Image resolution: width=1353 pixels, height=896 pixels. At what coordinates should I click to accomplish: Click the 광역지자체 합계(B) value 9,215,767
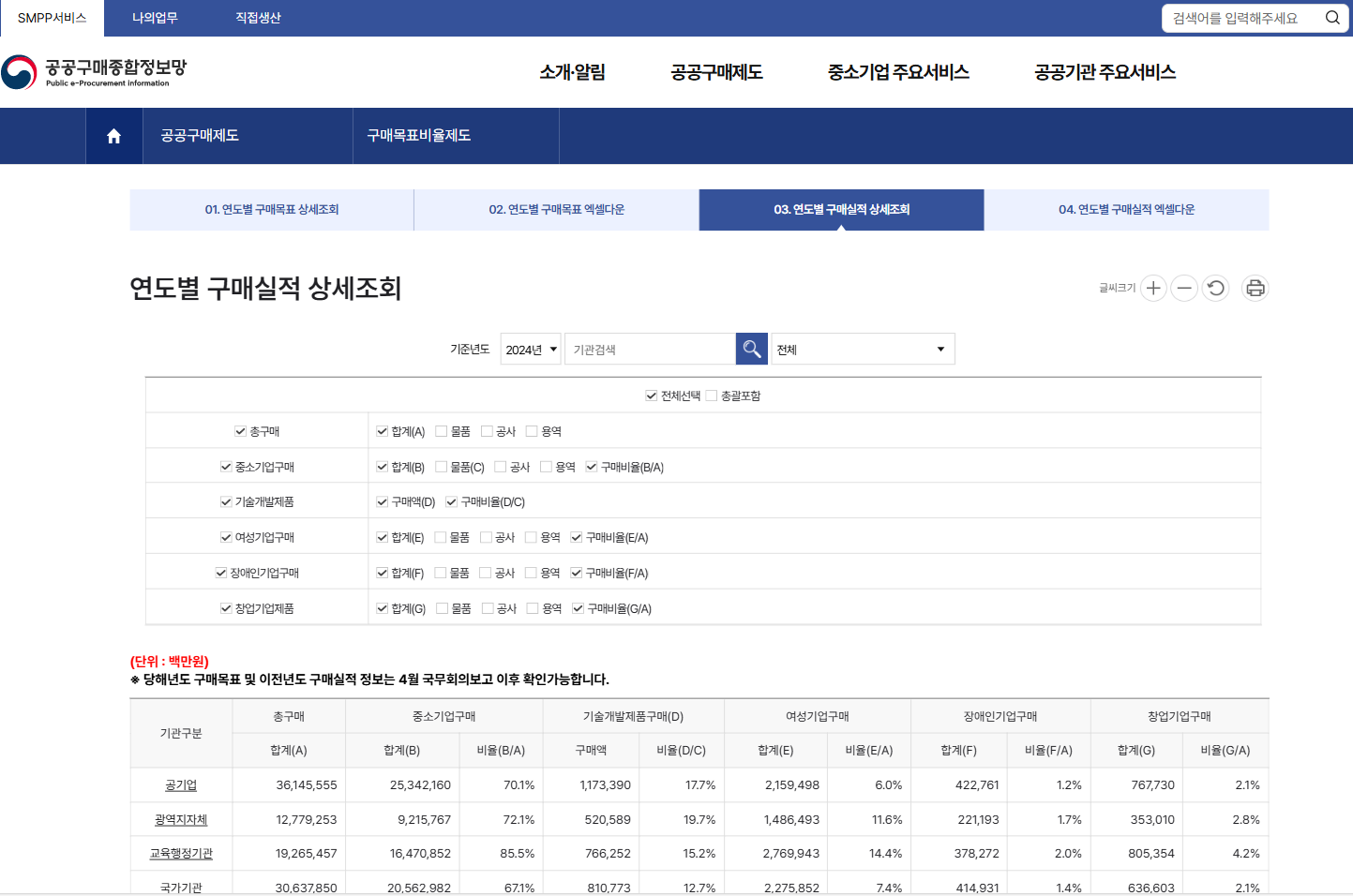point(424,819)
